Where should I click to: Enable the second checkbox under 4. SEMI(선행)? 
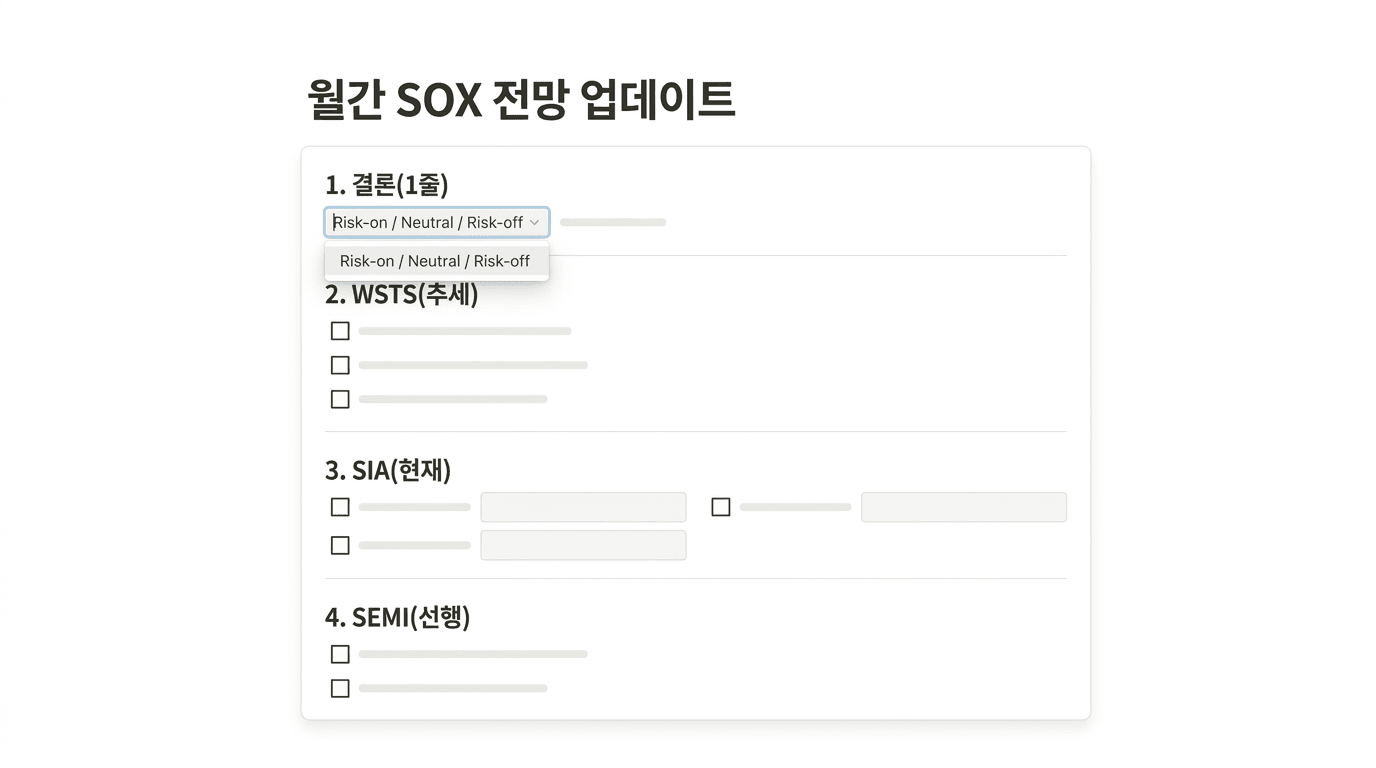(x=339, y=687)
